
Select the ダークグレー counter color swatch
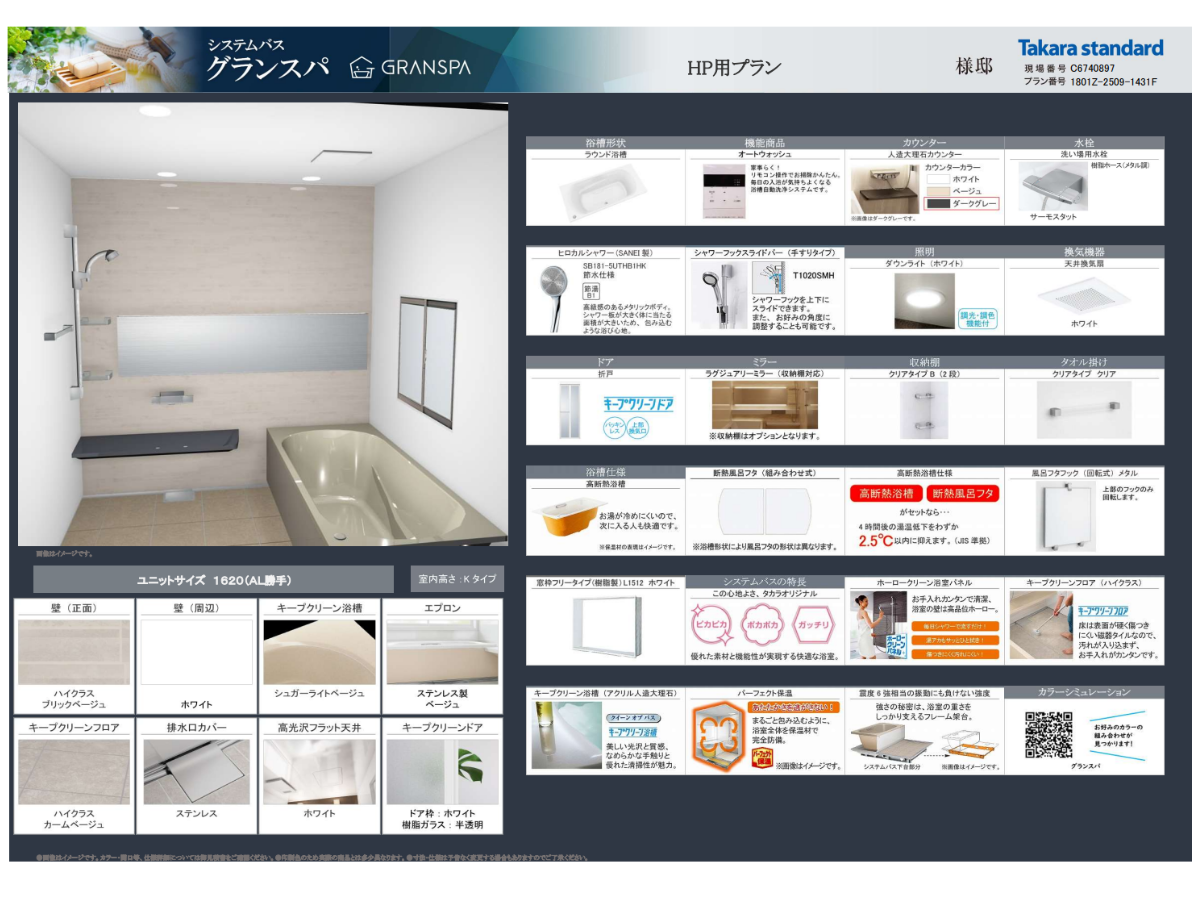tap(937, 203)
